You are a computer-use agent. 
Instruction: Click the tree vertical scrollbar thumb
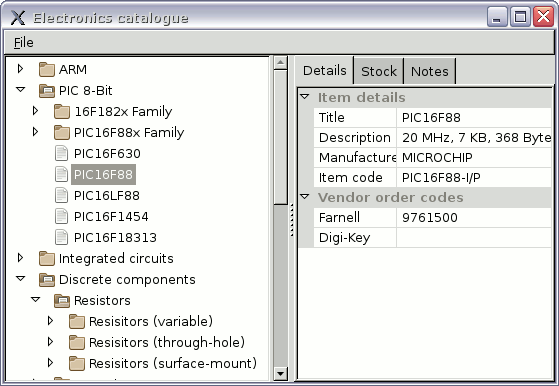pos(281,137)
